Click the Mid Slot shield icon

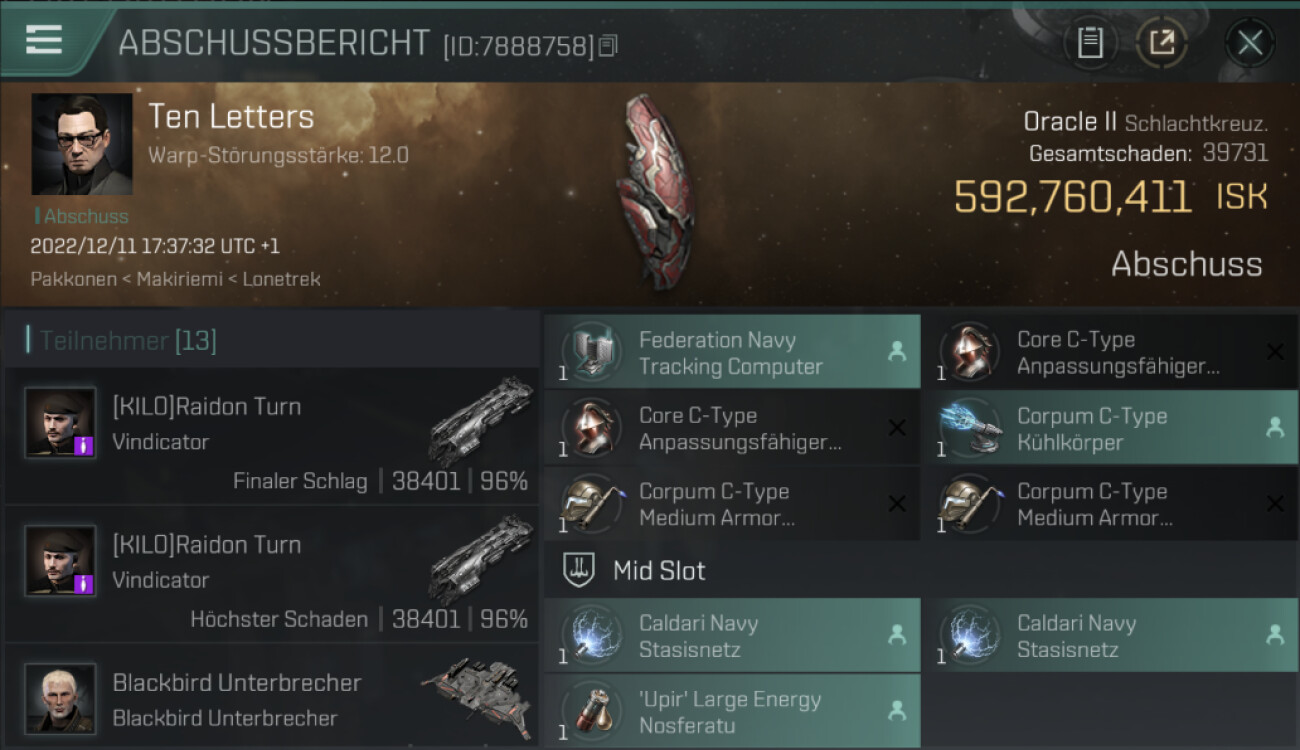(x=580, y=571)
